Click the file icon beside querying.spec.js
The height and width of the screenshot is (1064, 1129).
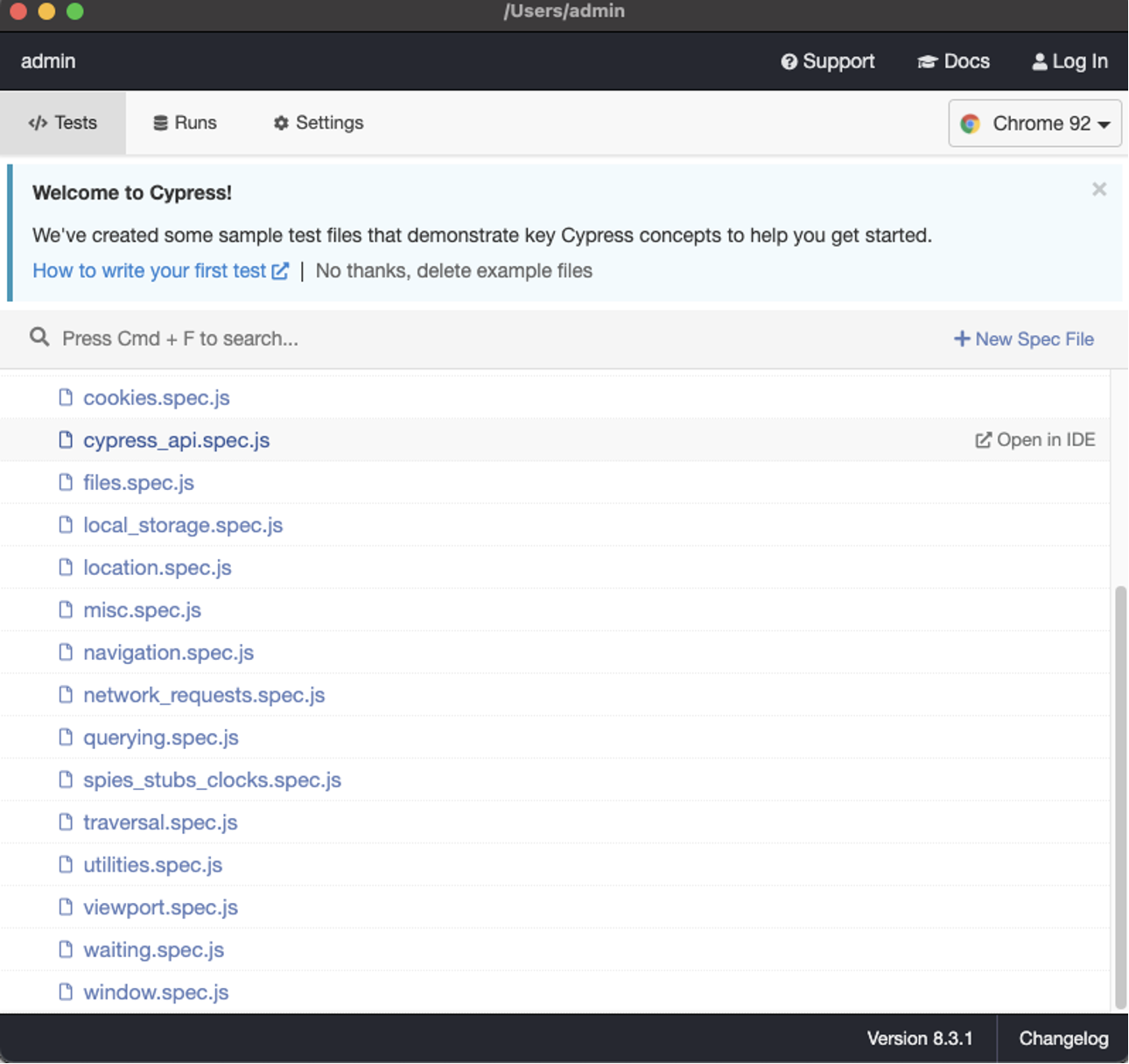(x=66, y=737)
